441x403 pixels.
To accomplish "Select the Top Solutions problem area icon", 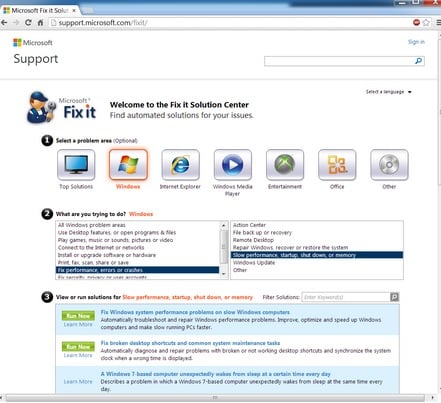I will [76, 165].
